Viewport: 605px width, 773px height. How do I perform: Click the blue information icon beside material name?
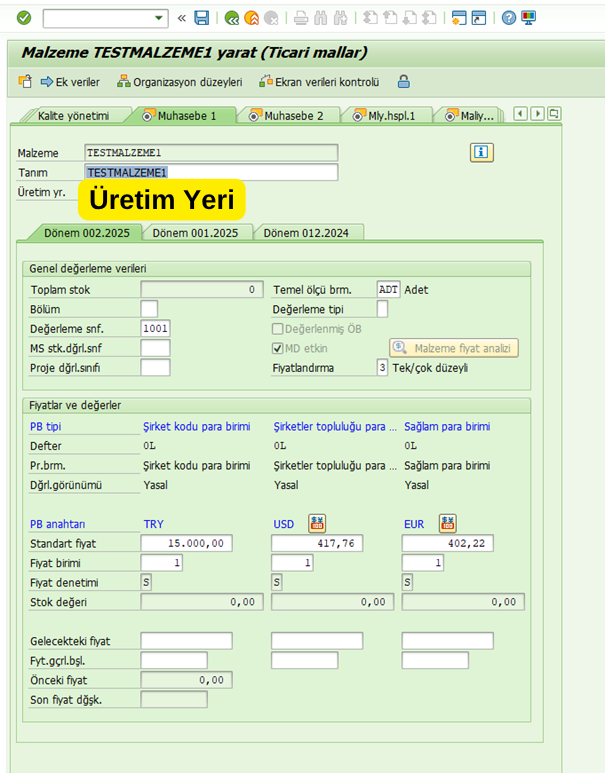click(482, 152)
